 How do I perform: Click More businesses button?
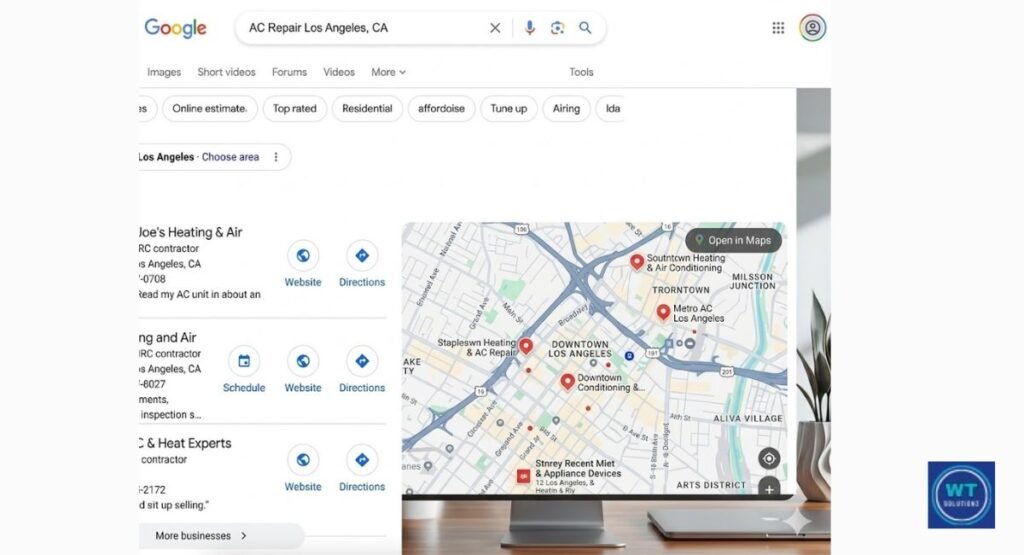click(x=221, y=535)
